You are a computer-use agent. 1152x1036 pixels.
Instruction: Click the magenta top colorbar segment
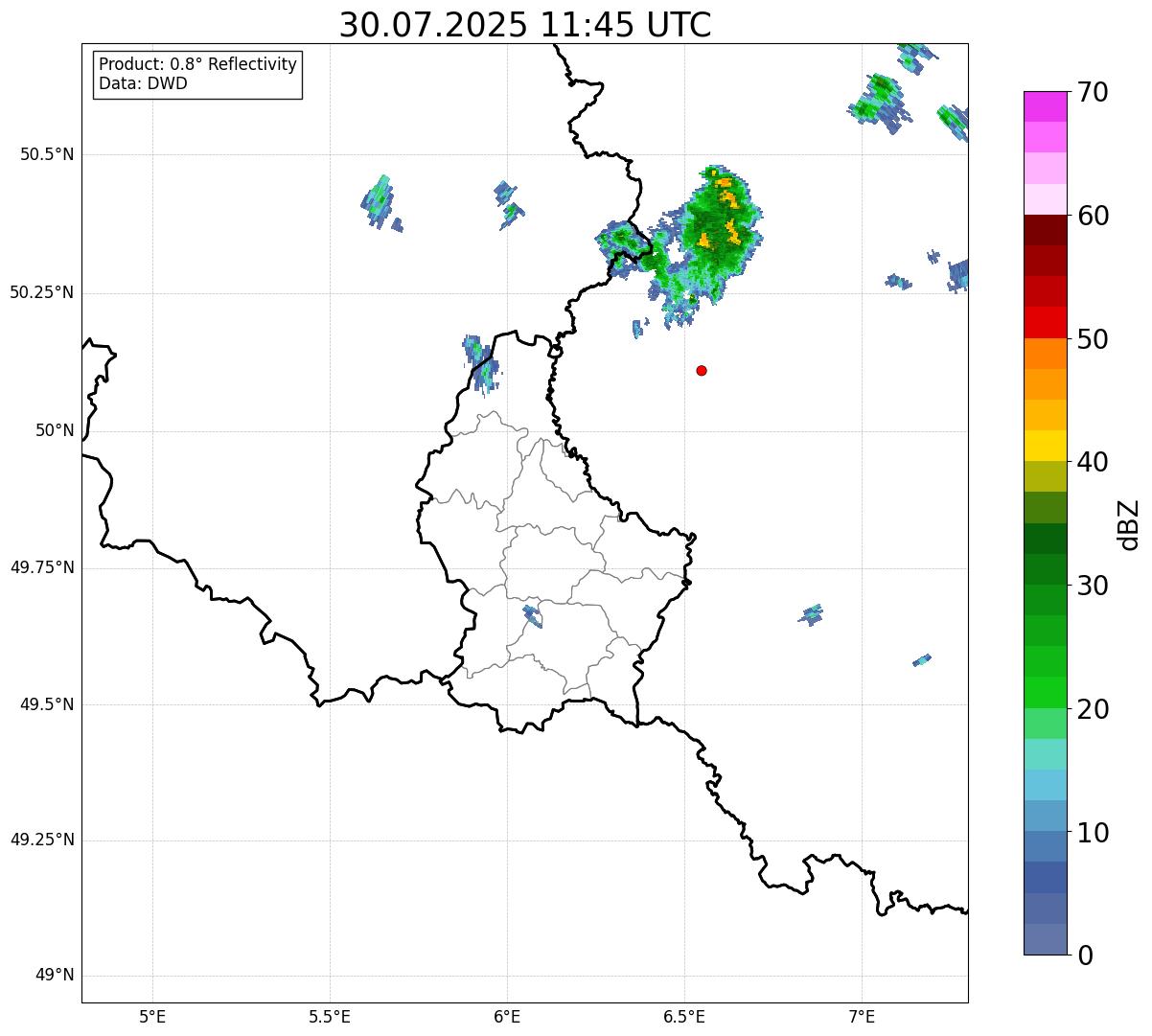(x=1045, y=106)
